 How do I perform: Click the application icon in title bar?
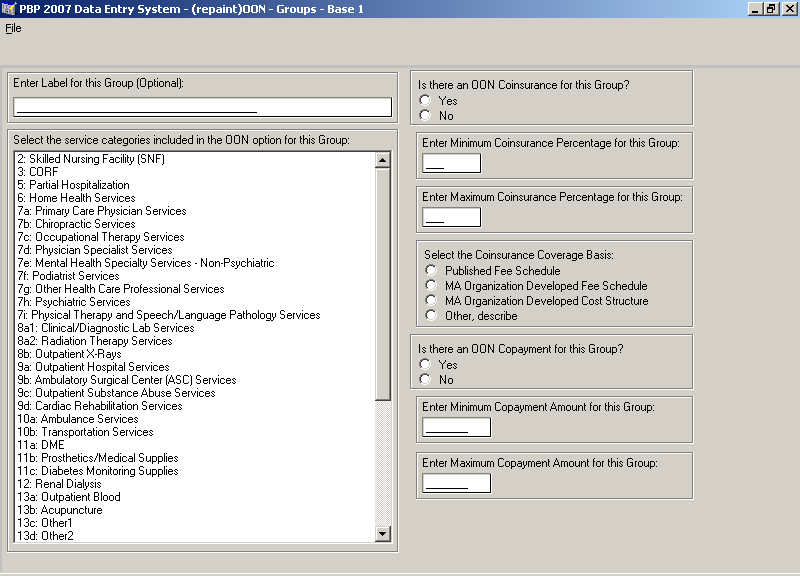(9, 9)
